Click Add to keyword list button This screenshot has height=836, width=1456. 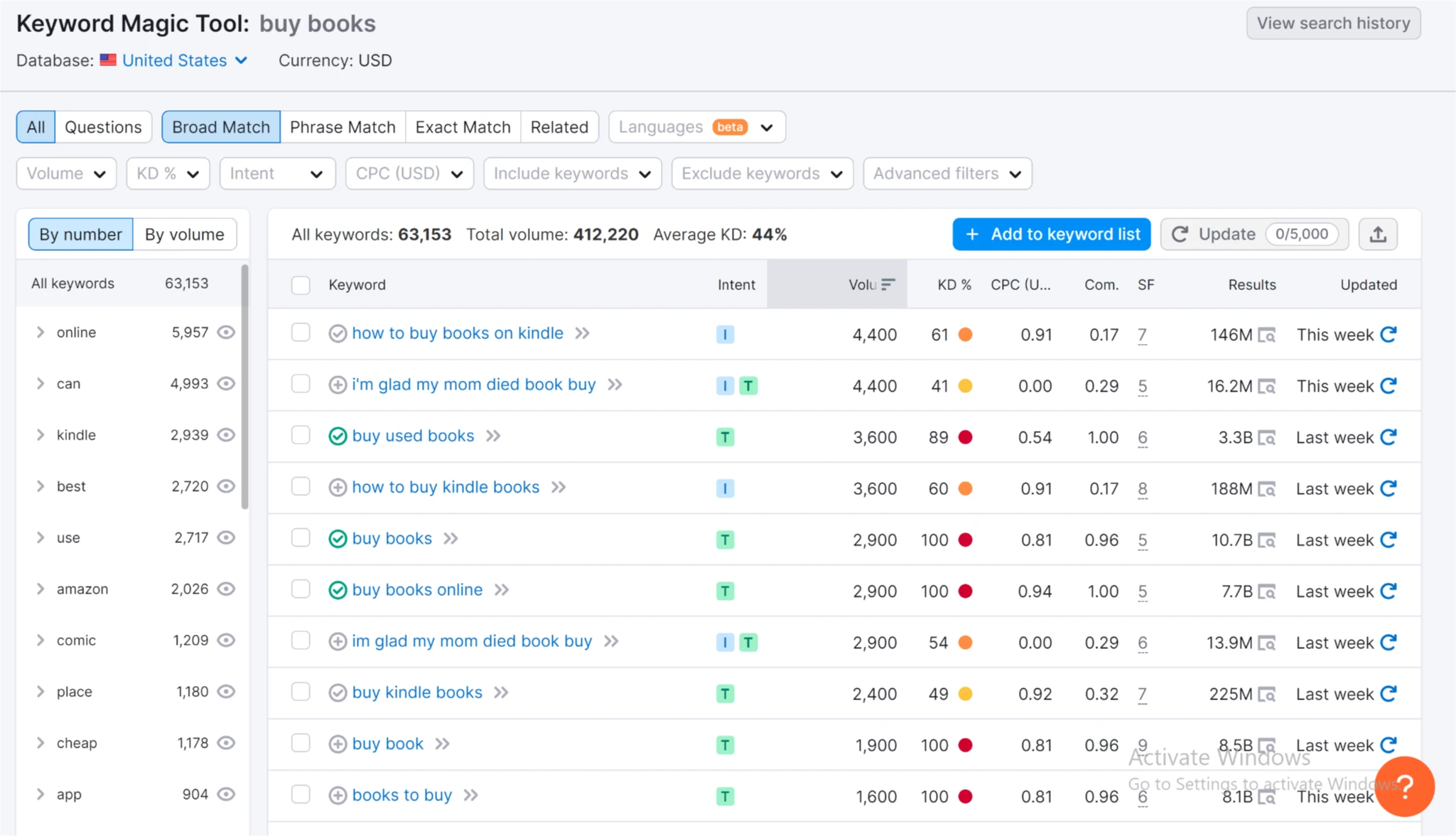tap(1051, 235)
